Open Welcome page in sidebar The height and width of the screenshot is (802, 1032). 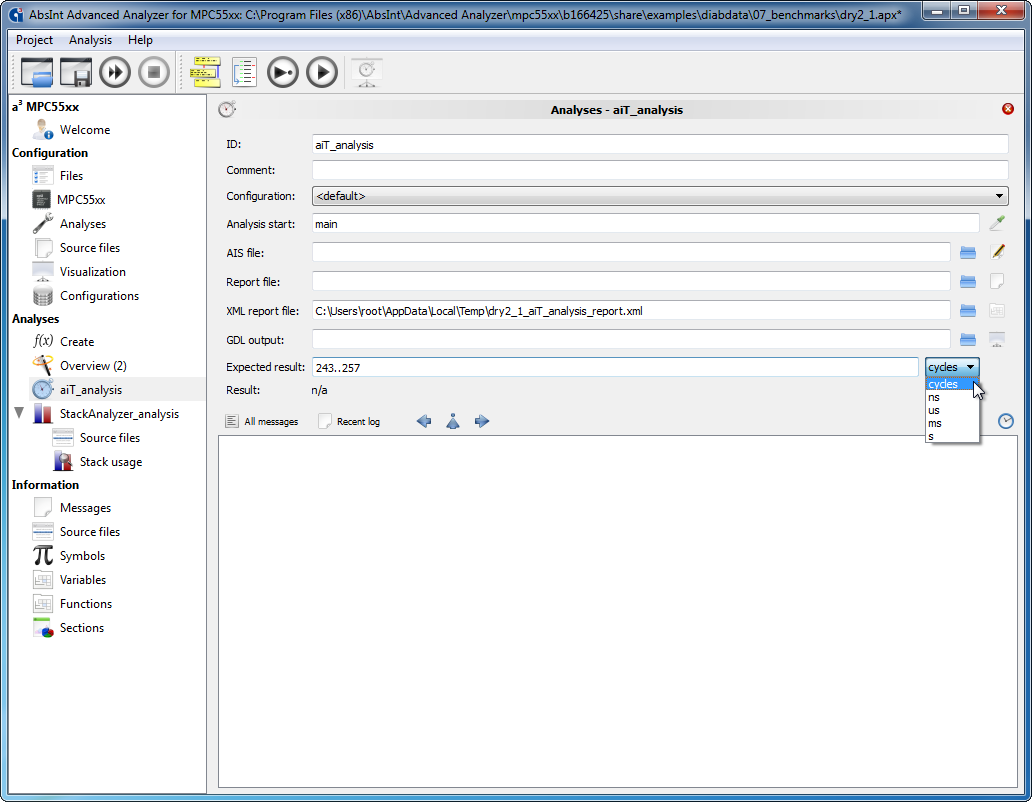(85, 130)
